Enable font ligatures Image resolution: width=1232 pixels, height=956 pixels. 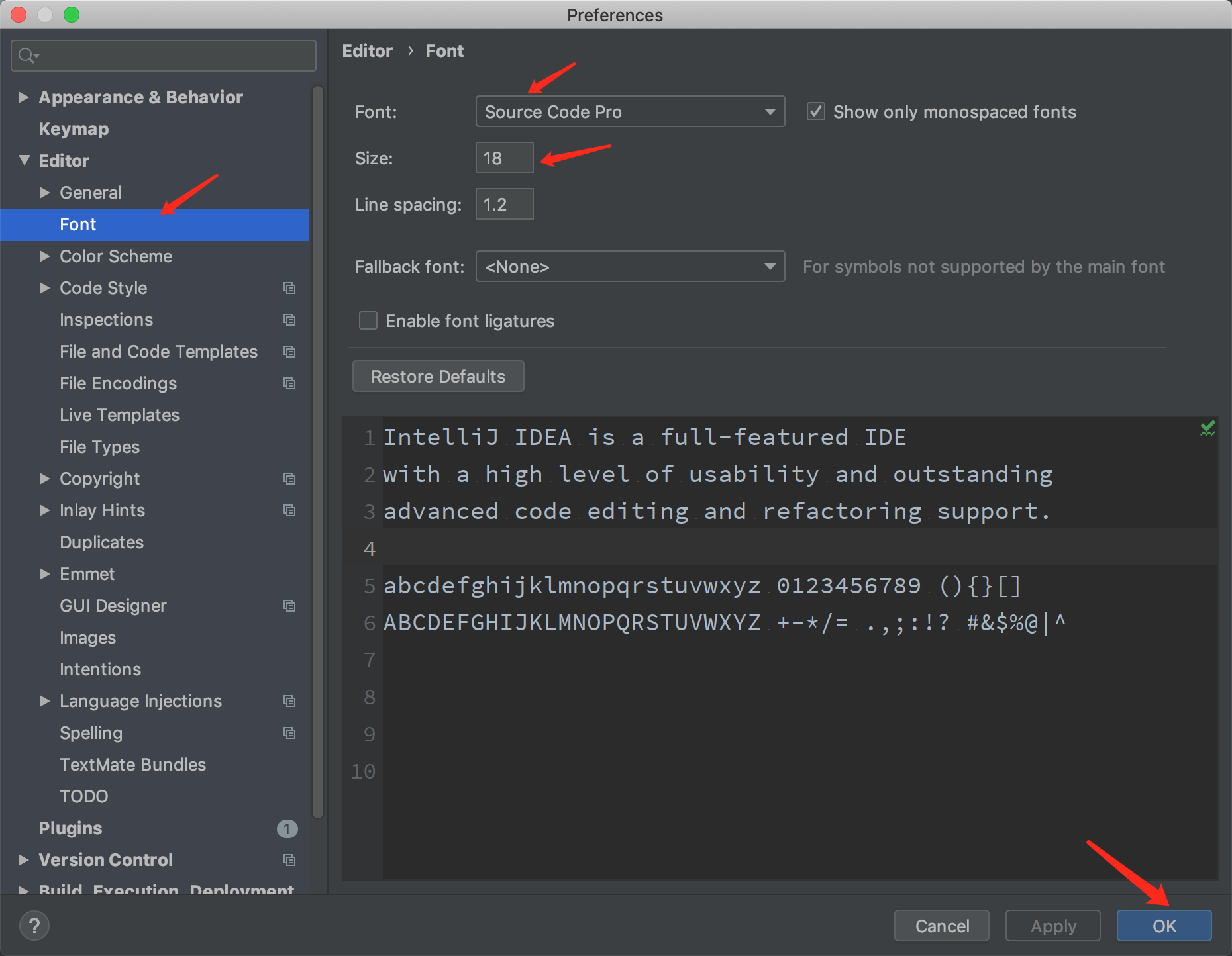tap(368, 320)
